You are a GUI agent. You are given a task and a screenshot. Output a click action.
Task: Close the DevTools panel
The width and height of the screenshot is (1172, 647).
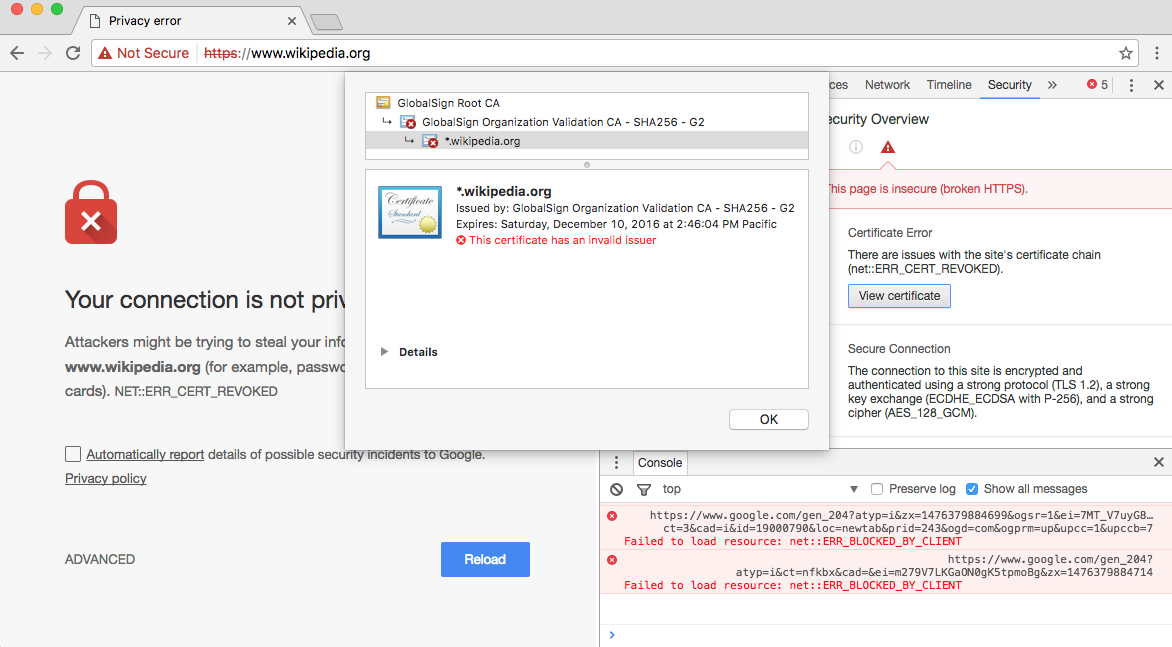1159,85
